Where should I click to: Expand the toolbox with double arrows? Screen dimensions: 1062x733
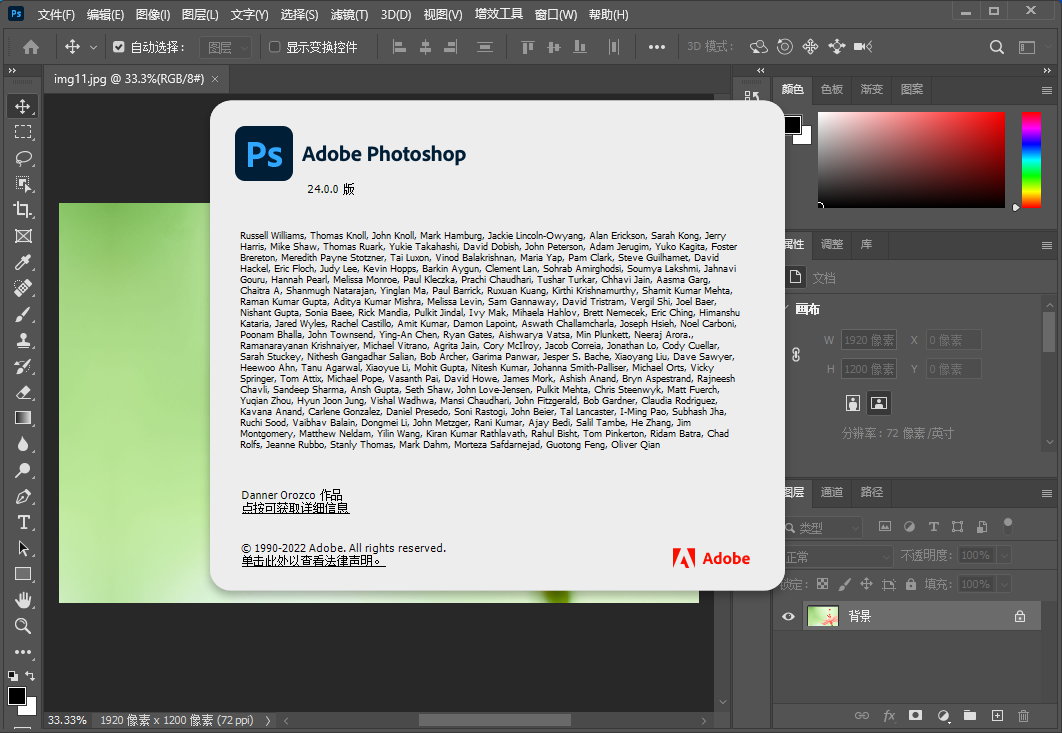(x=12, y=70)
